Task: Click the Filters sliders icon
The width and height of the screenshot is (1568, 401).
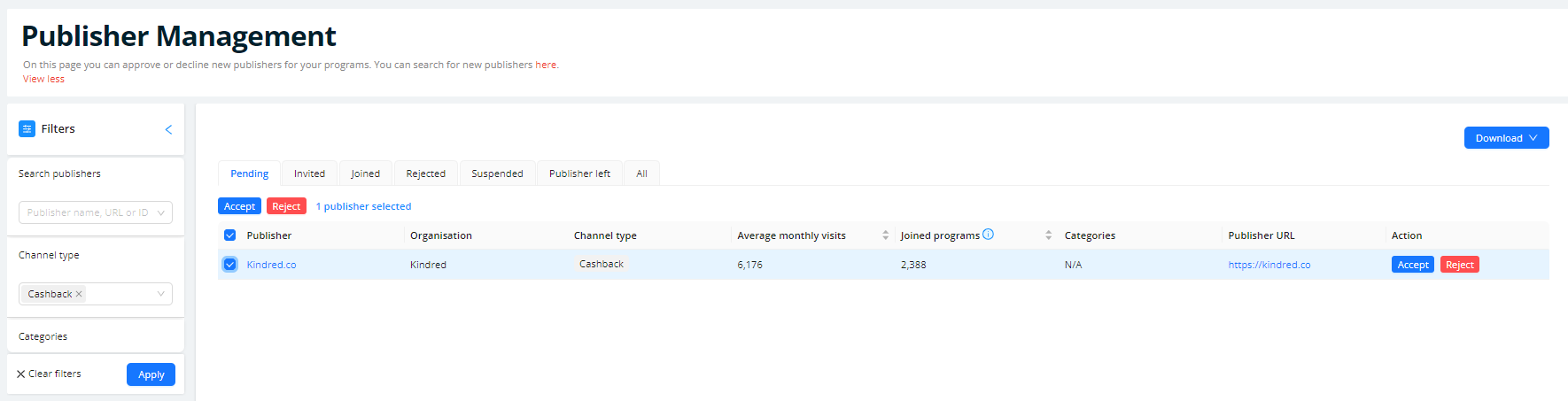Action: (27, 129)
